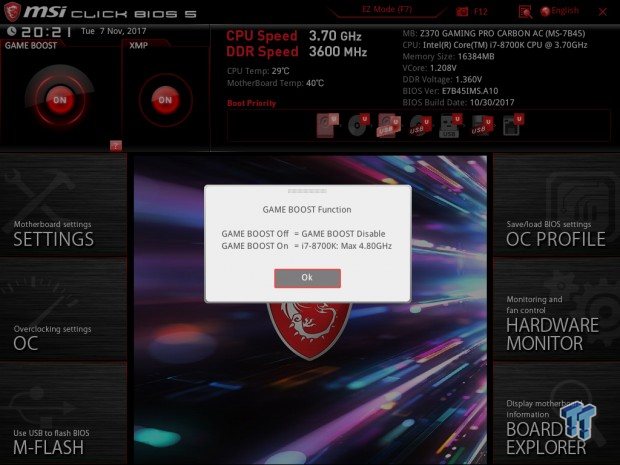Click the GAME BOOST On = Max 4.80GHz line

(x=306, y=246)
